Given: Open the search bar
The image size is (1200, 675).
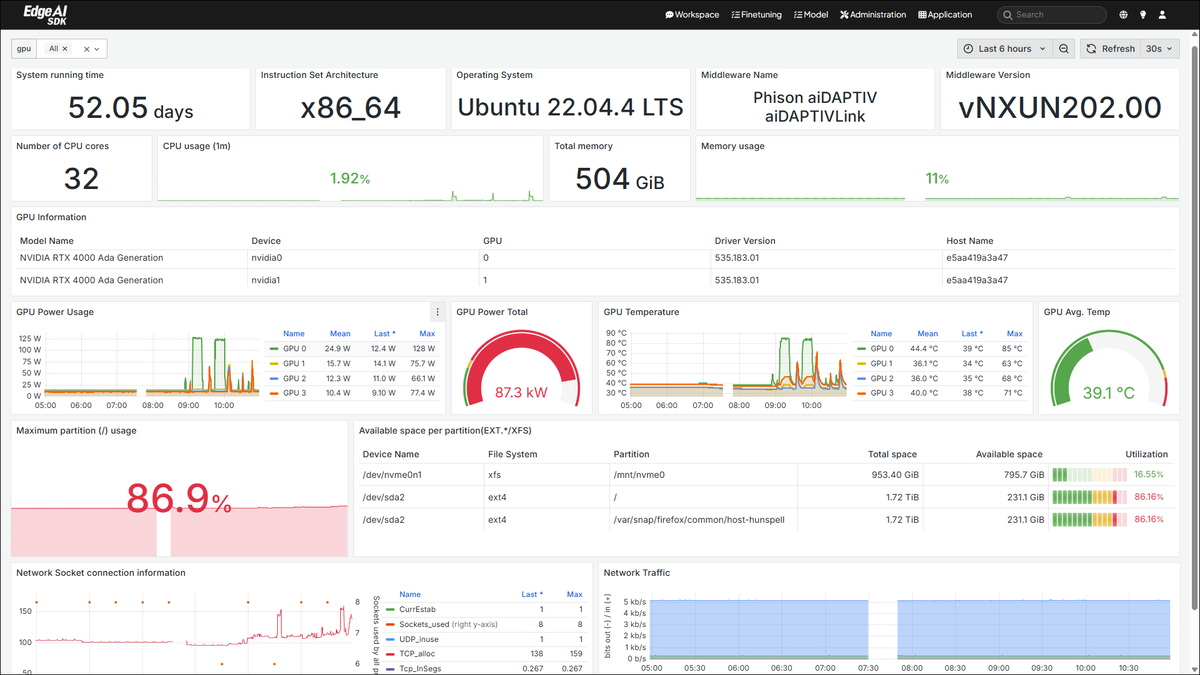Looking at the screenshot, I should tap(1051, 14).
